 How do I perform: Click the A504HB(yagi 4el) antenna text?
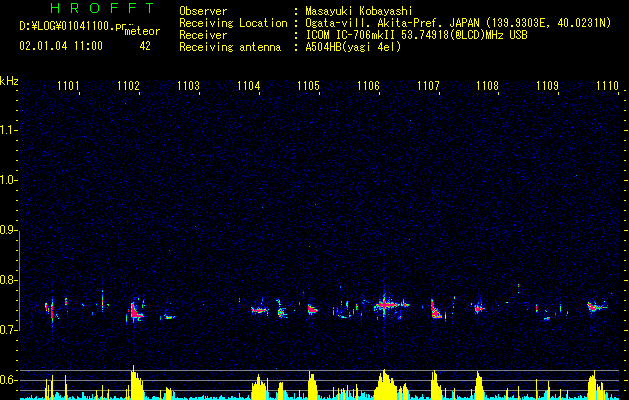pos(353,47)
